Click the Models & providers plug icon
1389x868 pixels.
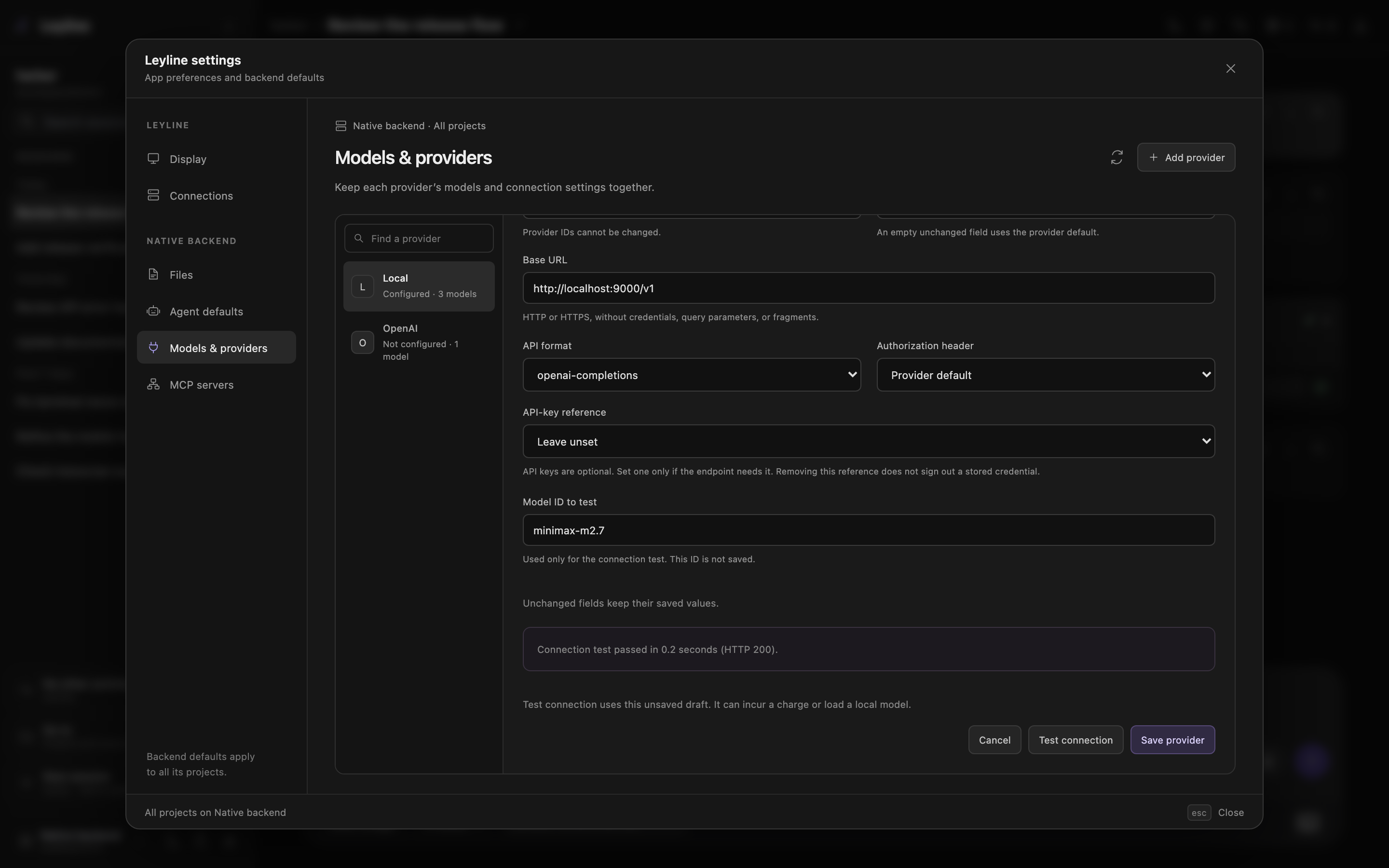point(153,347)
